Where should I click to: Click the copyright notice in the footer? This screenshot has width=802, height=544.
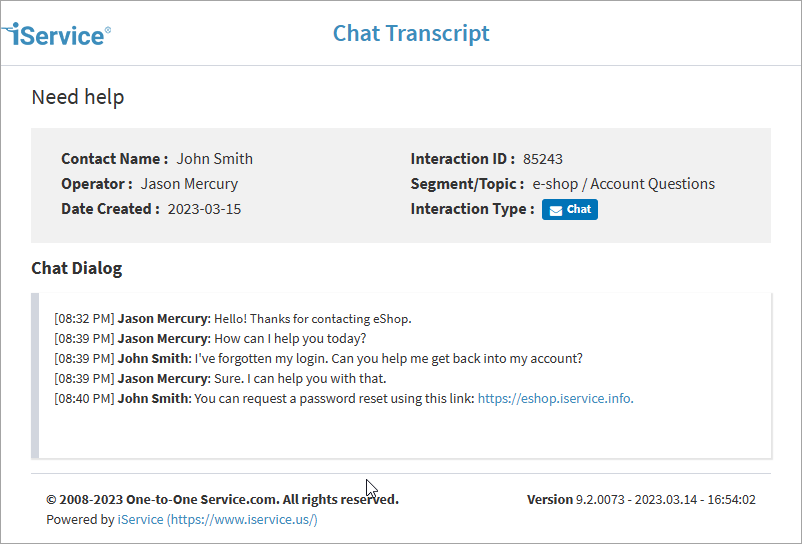222,499
